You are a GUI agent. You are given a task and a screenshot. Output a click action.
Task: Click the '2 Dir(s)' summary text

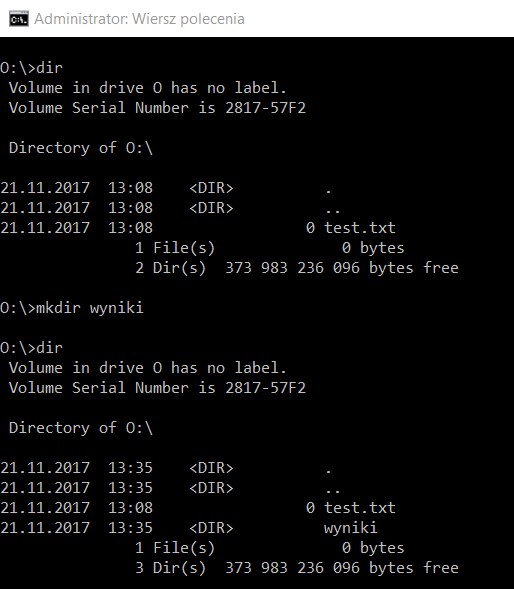click(x=171, y=268)
